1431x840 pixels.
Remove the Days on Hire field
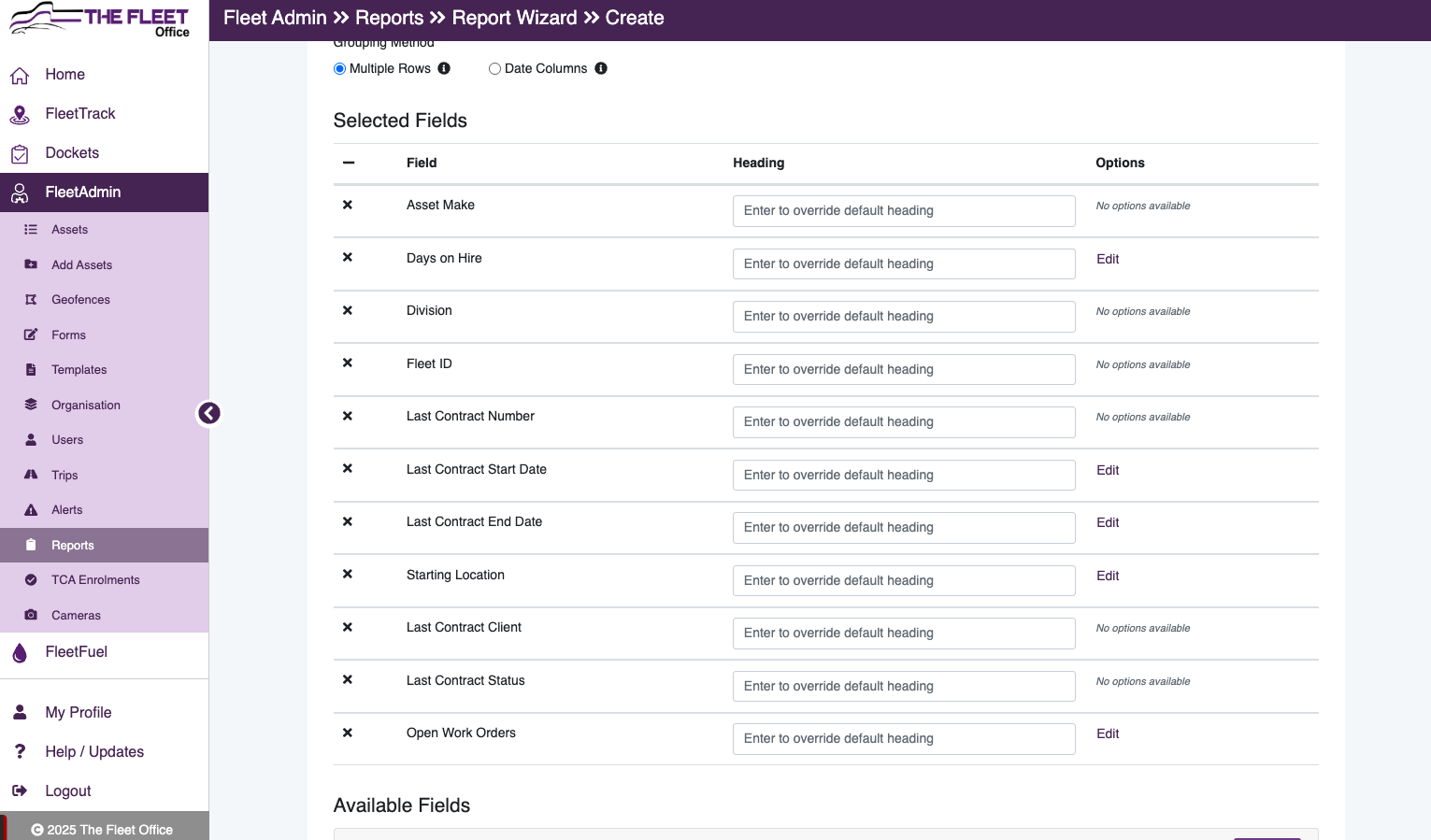coord(348,257)
